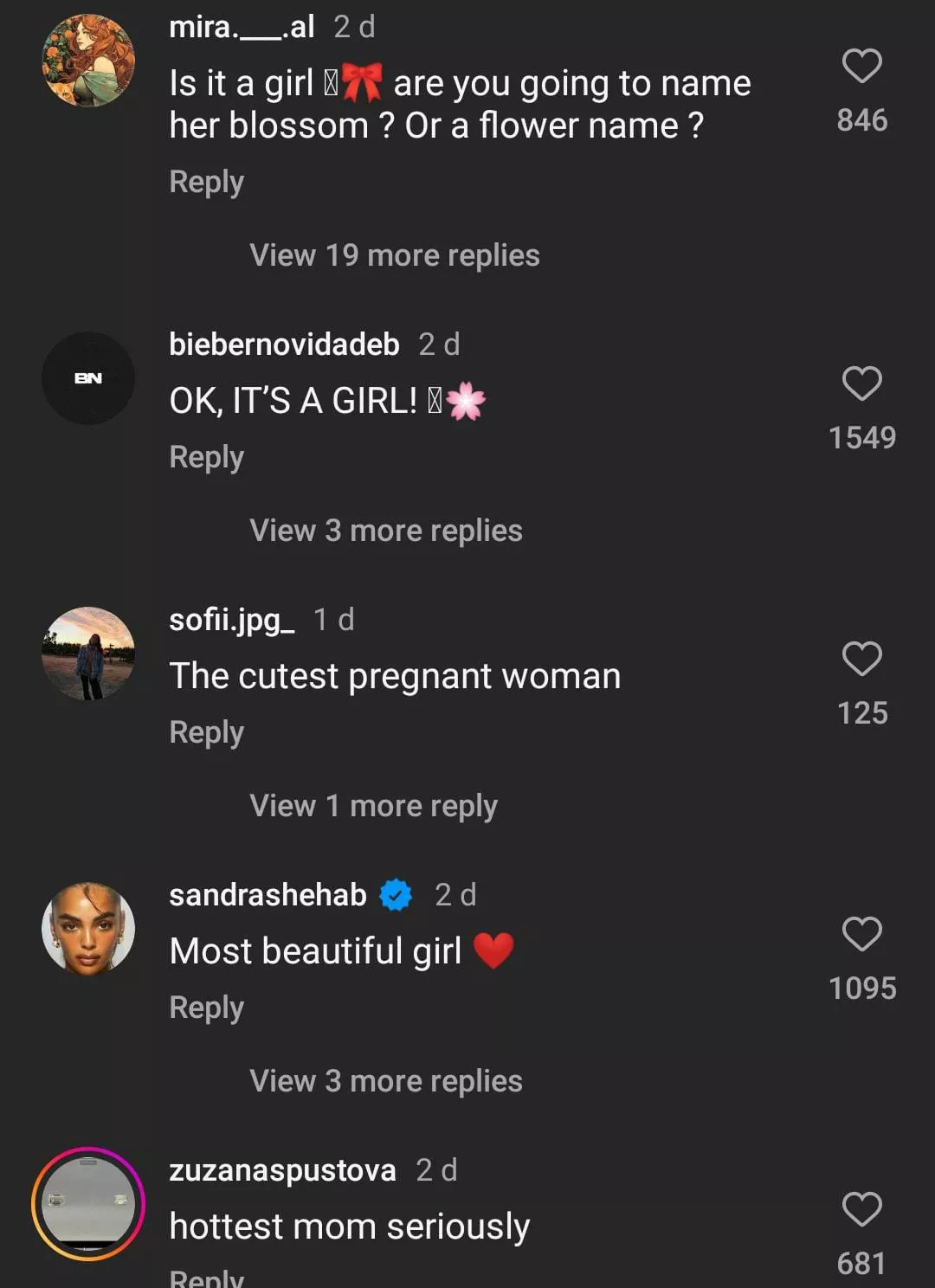The image size is (935, 1288).
Task: Reply to mira.___.al's comment
Action: click(206, 183)
